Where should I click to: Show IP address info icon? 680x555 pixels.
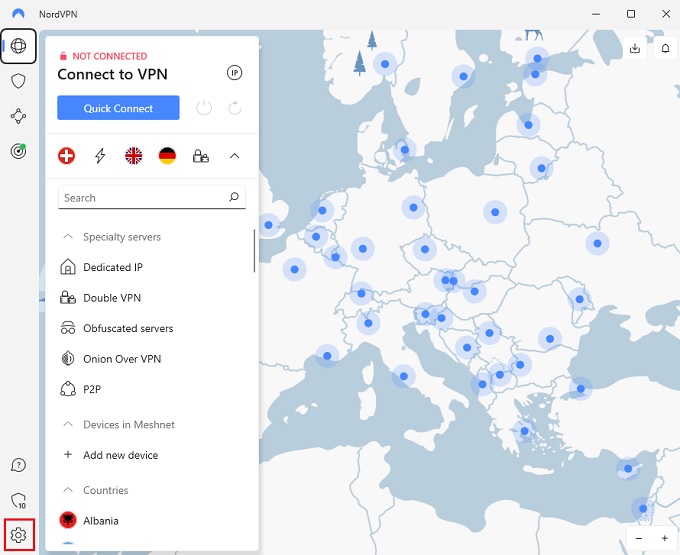pos(235,73)
